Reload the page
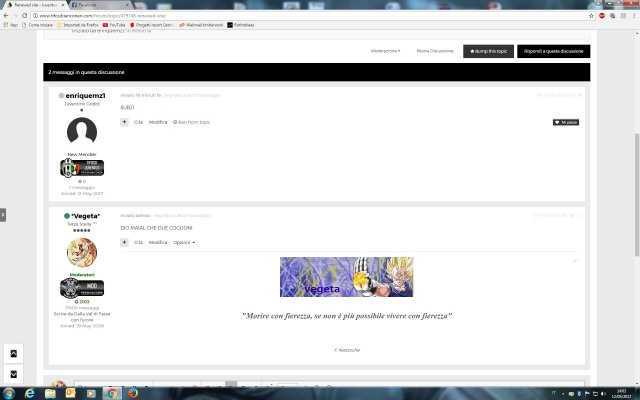 [x=24, y=16]
